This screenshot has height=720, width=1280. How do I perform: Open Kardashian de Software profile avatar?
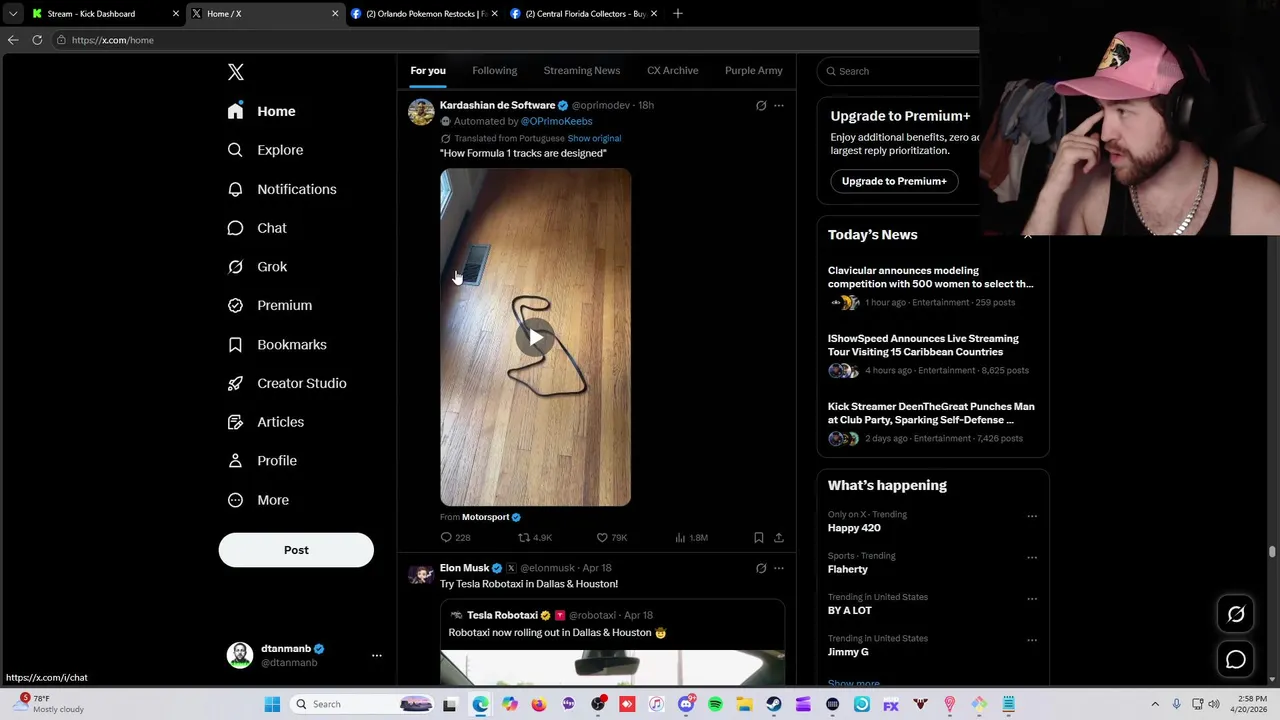point(421,111)
